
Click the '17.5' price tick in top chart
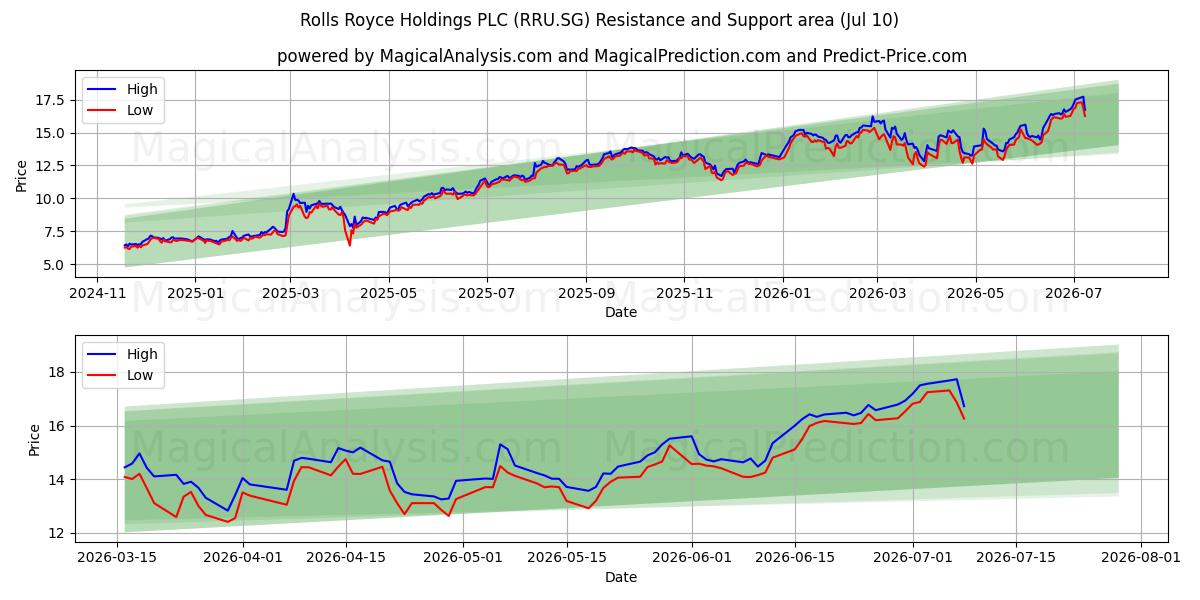point(52,100)
